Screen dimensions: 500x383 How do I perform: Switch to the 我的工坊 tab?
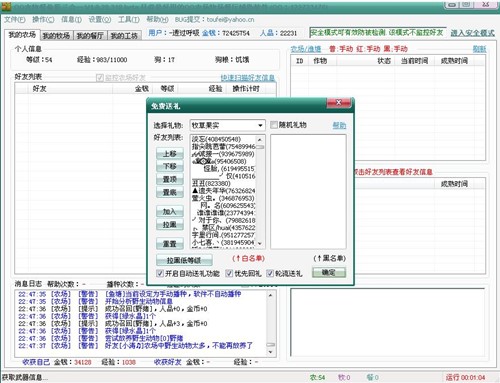coord(124,35)
